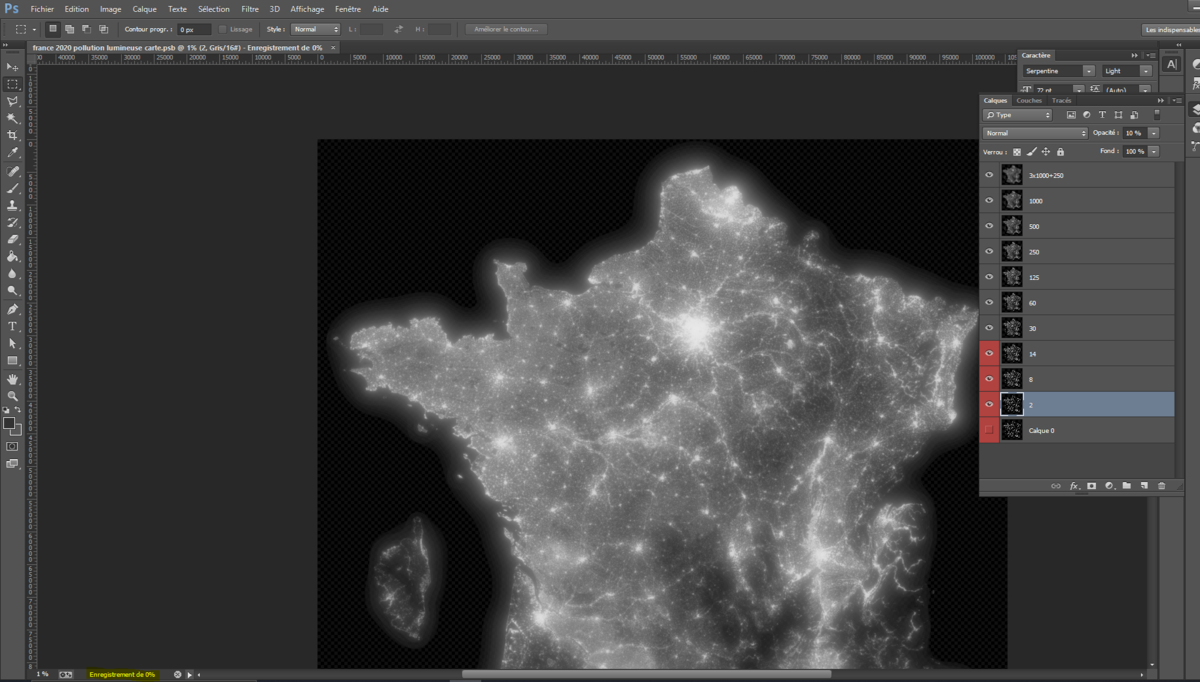This screenshot has height=682, width=1200.
Task: Open Les indispensables workspace switcher
Action: [1169, 30]
